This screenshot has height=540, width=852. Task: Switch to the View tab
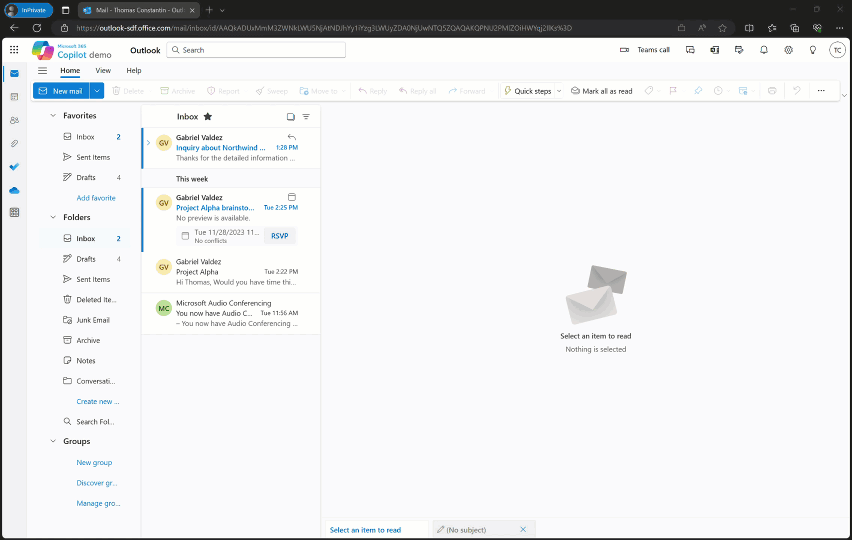click(x=103, y=71)
